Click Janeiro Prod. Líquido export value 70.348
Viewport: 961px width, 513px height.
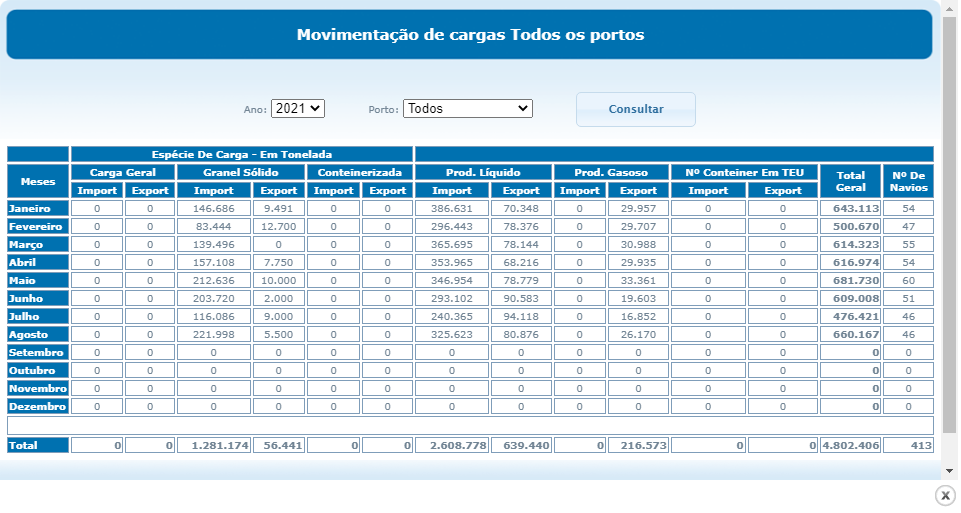521,208
